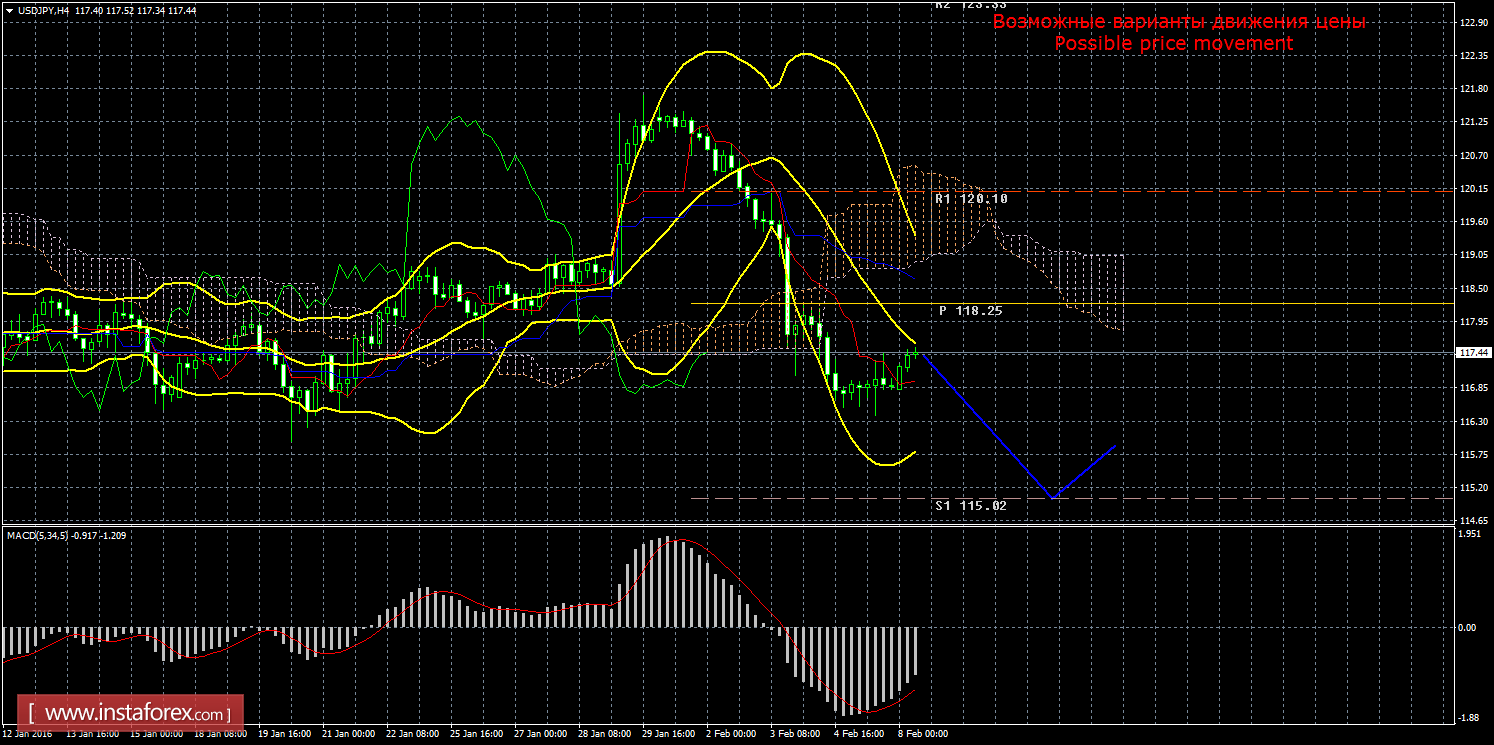Select the 8 Feb 00:00 time marker
This screenshot has height=745, width=1494.
[921, 733]
